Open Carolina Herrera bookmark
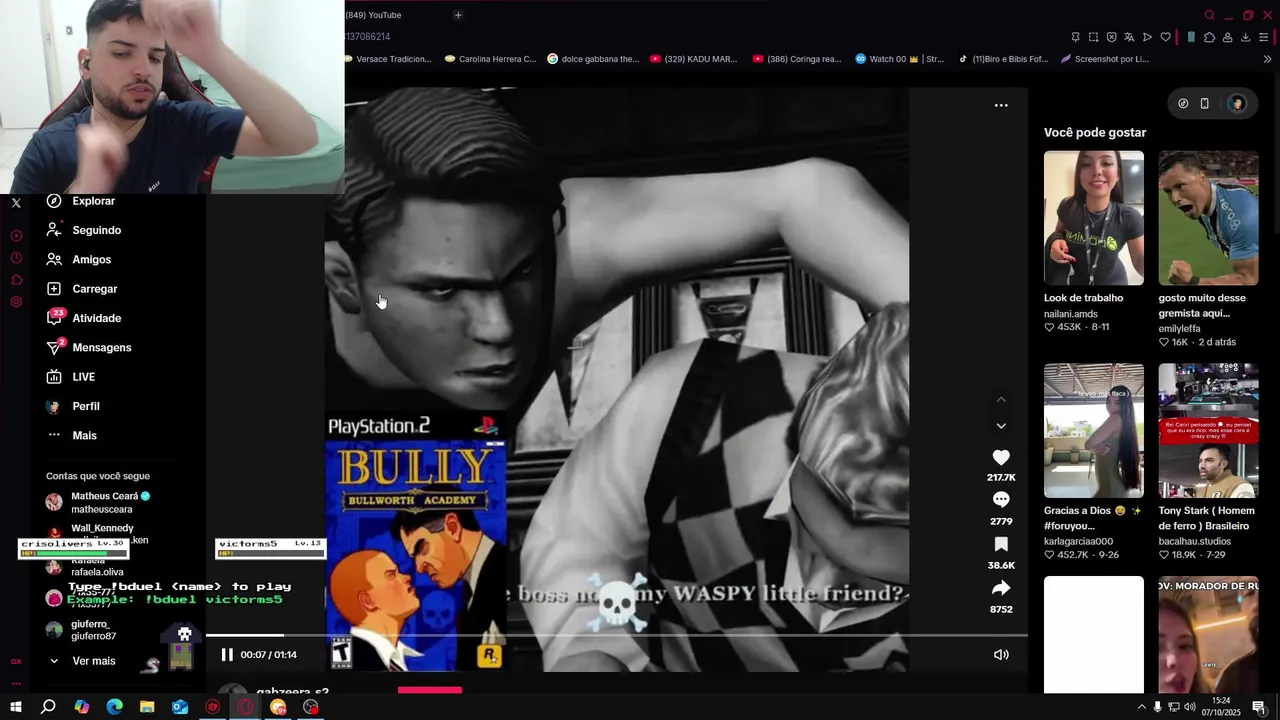1280x720 pixels. coord(490,59)
